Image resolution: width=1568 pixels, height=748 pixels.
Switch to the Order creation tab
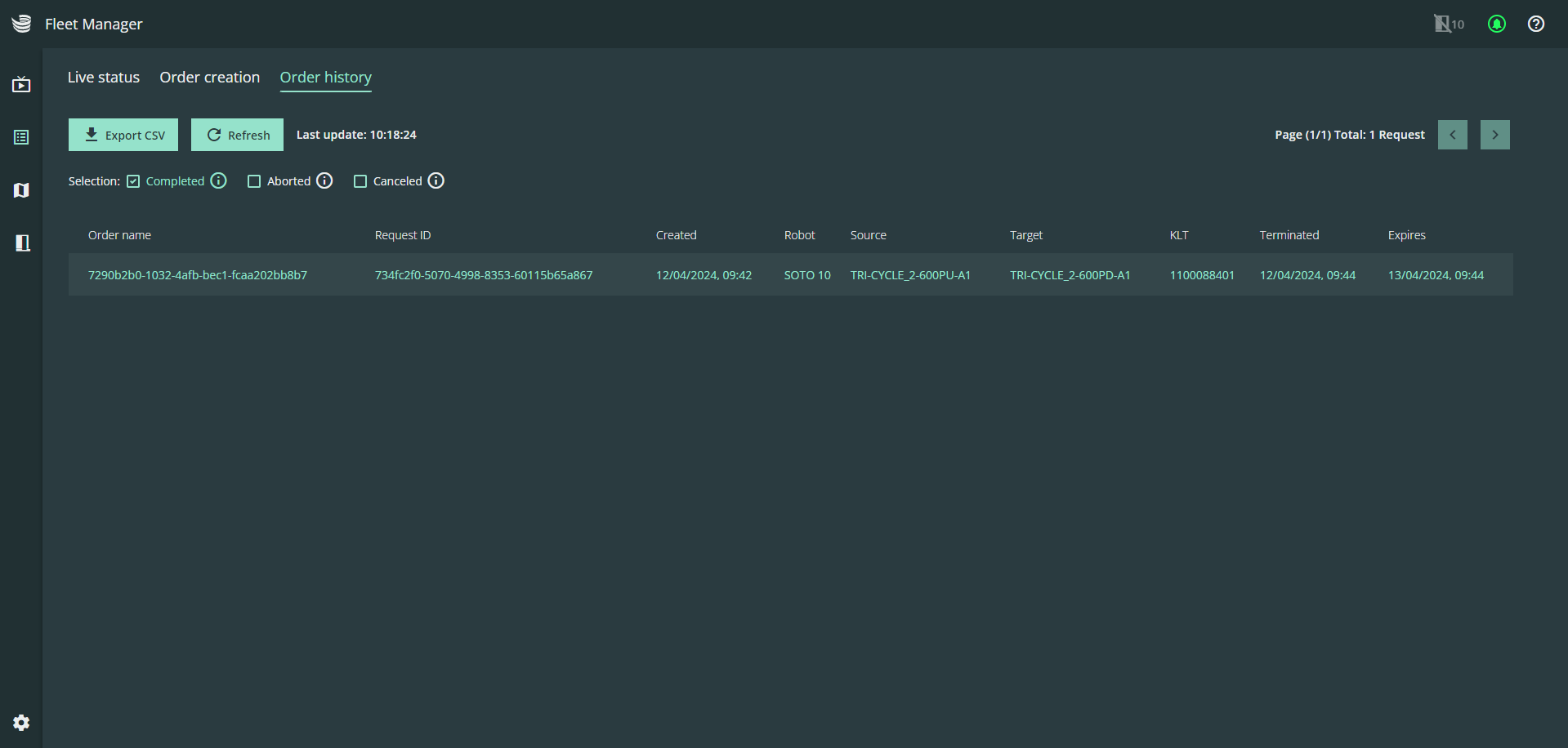210,78
